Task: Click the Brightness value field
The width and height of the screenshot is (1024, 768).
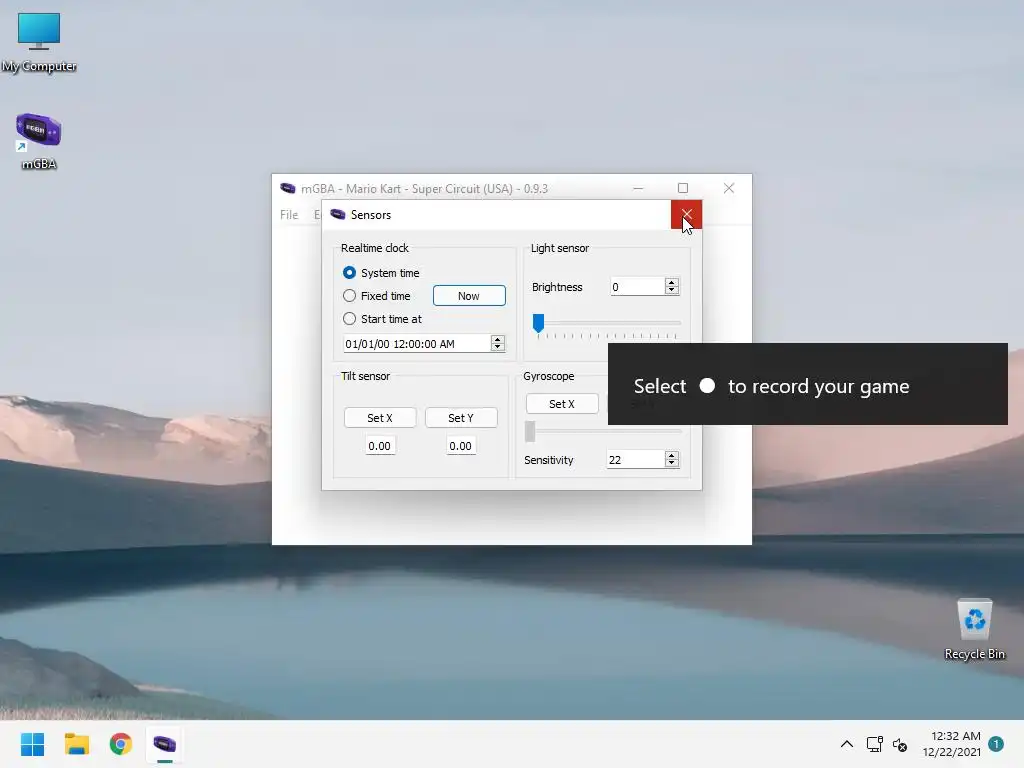Action: point(637,287)
